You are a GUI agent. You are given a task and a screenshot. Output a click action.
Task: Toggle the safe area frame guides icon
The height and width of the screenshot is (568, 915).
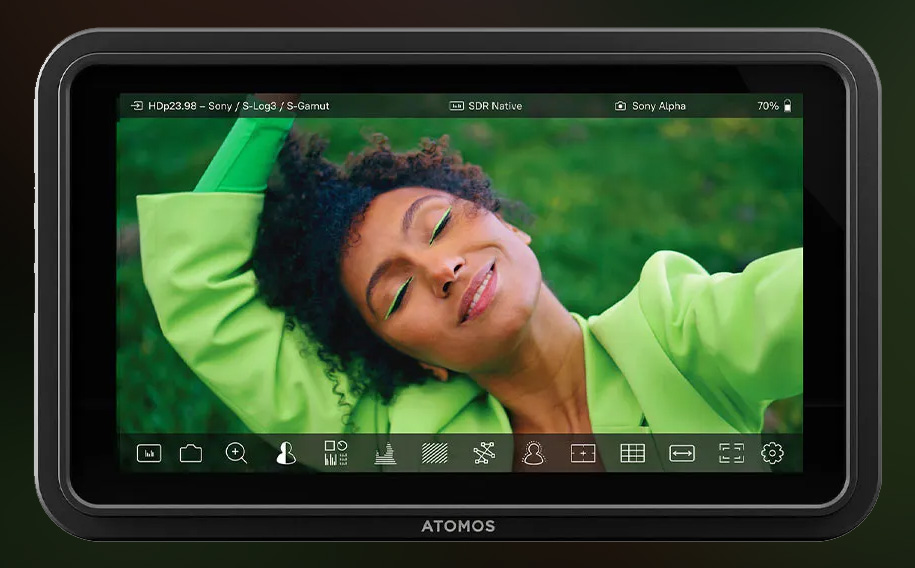point(731,453)
